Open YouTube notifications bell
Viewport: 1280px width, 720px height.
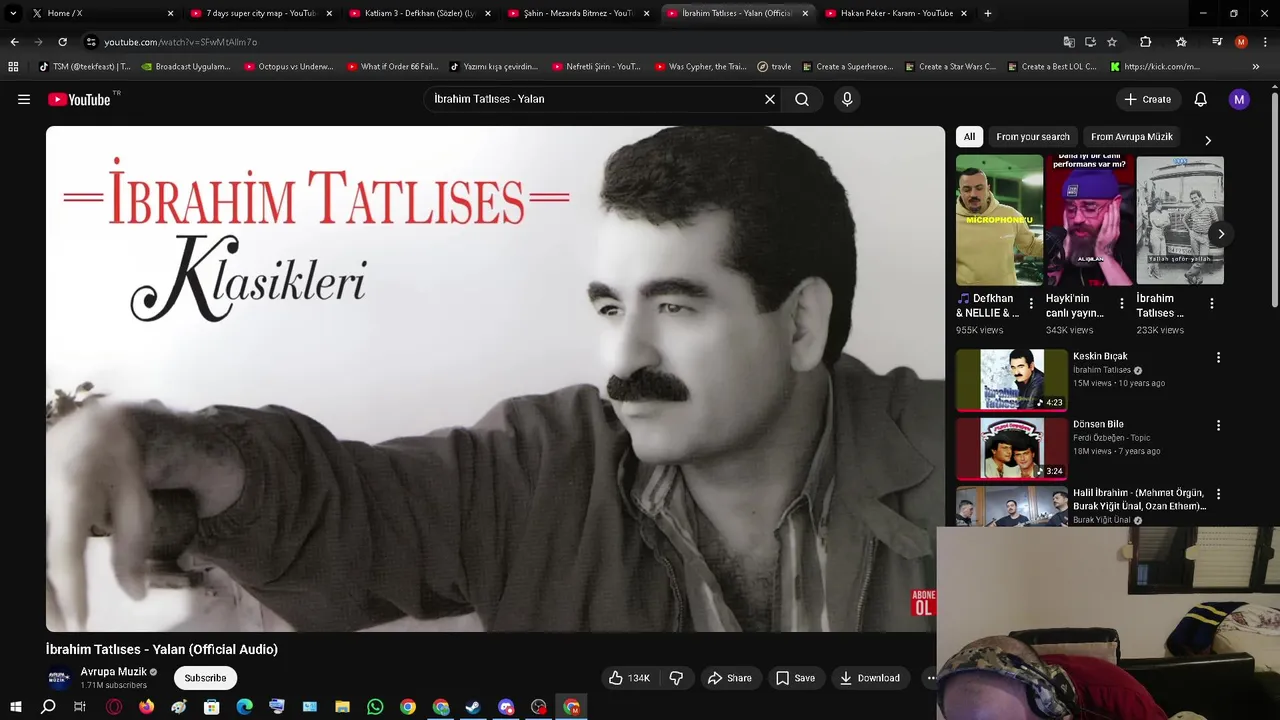click(x=1200, y=99)
